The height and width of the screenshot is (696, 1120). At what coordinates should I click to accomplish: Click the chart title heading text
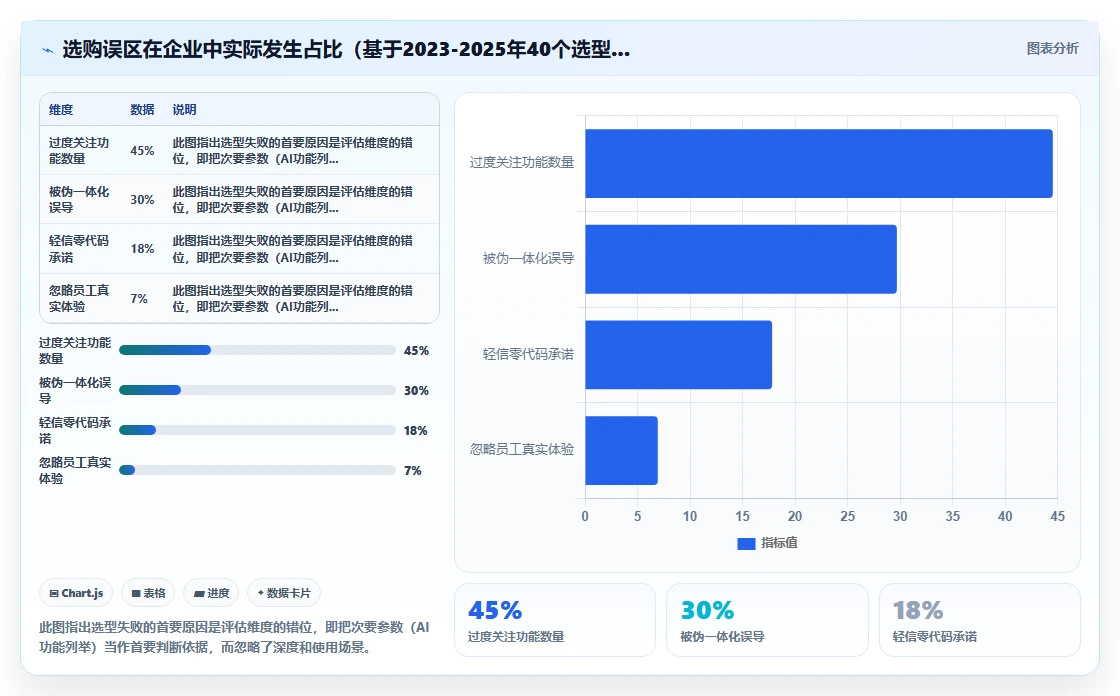click(x=346, y=49)
